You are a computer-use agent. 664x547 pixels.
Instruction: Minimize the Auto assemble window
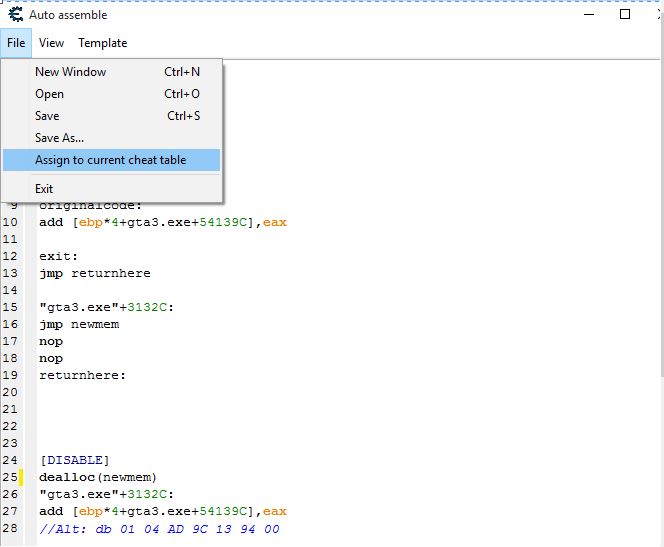point(586,15)
